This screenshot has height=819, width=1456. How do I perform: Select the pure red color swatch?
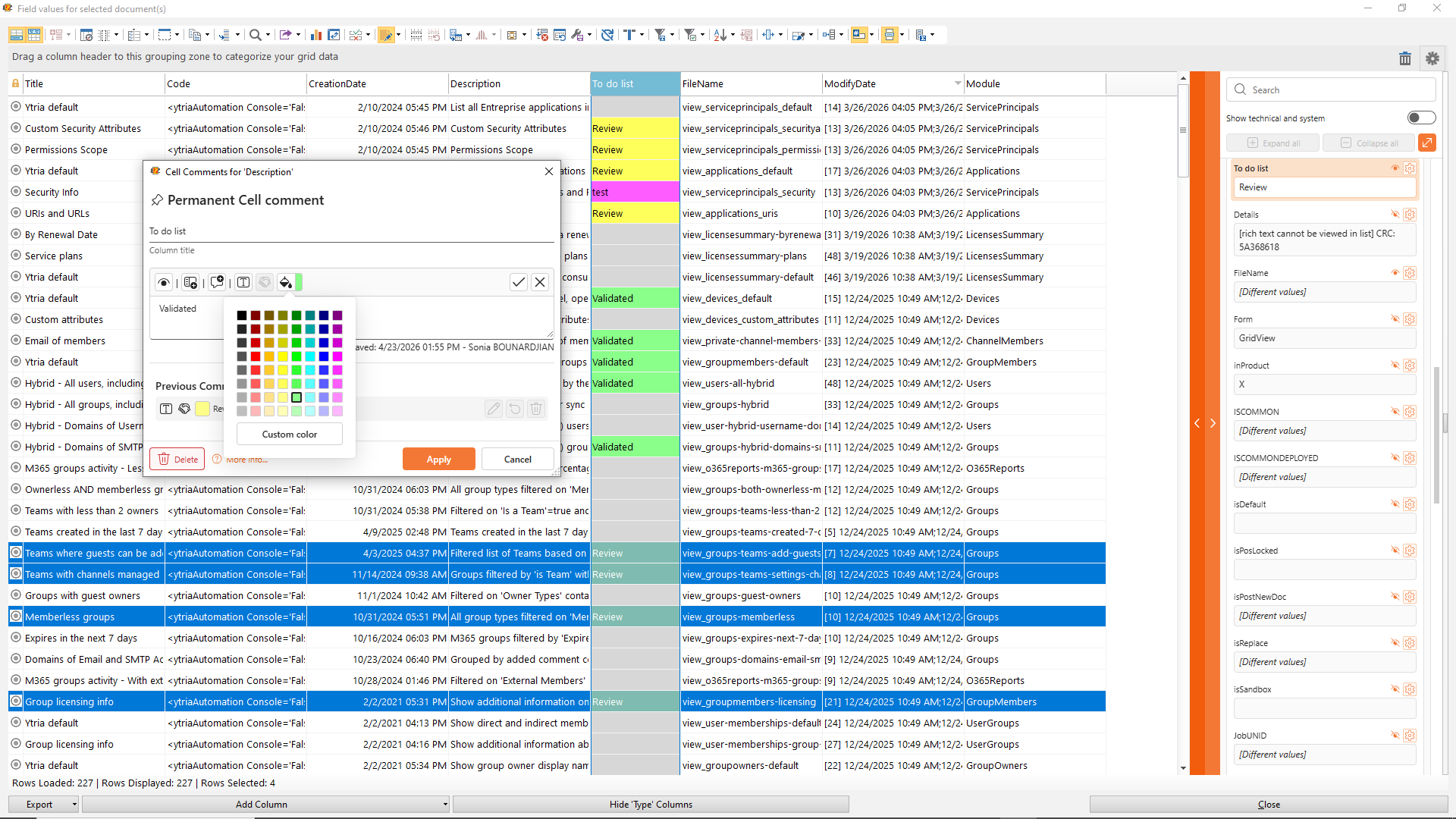256,356
